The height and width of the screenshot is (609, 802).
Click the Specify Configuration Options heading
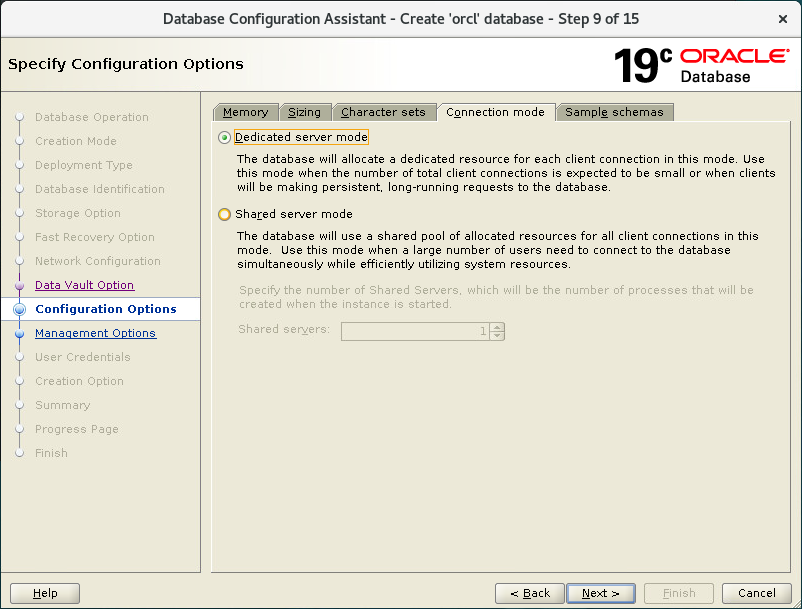coord(126,64)
